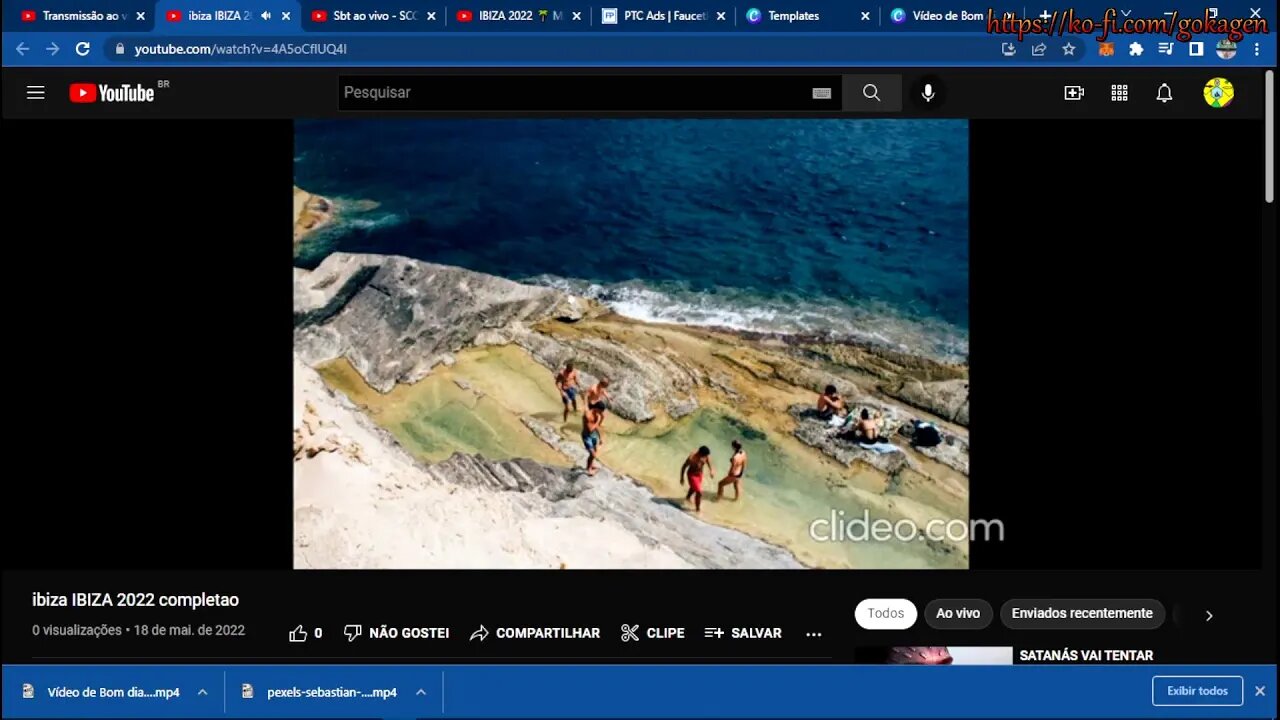This screenshot has height=720, width=1280.
Task: Open new browser tab plus button
Action: click(1045, 15)
